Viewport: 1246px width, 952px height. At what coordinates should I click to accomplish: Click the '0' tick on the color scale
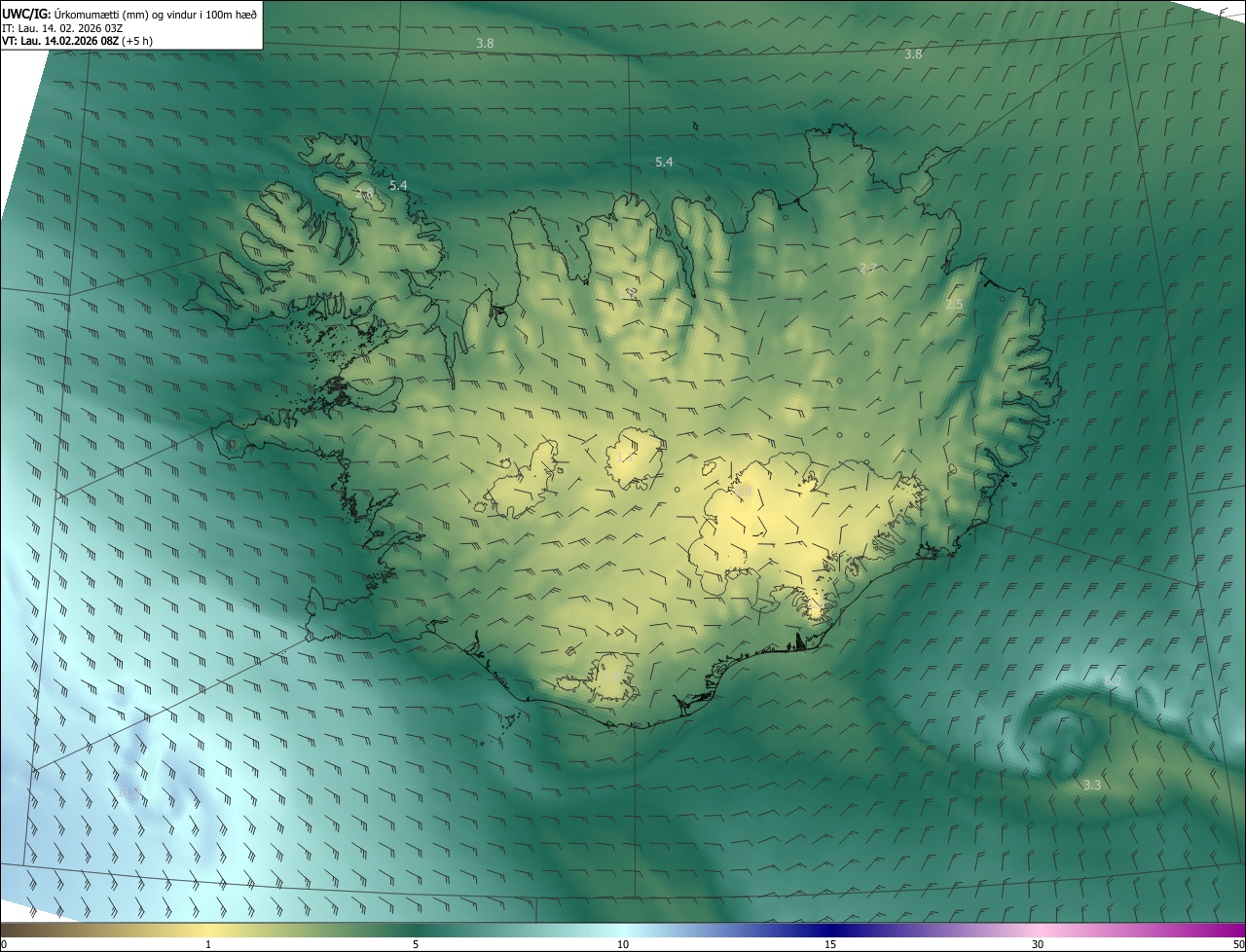coord(4,944)
